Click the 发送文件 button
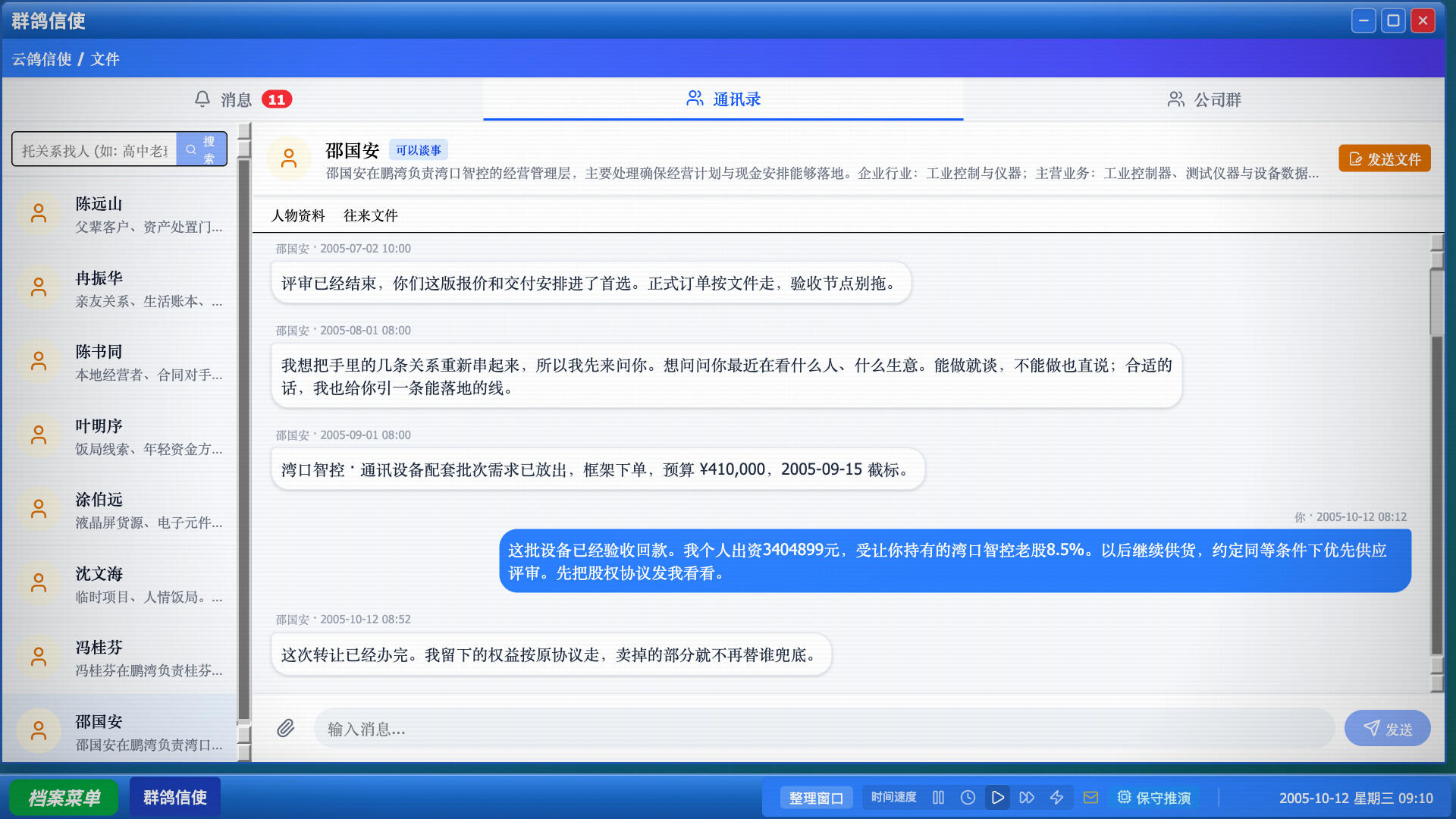 pyautogui.click(x=1385, y=158)
